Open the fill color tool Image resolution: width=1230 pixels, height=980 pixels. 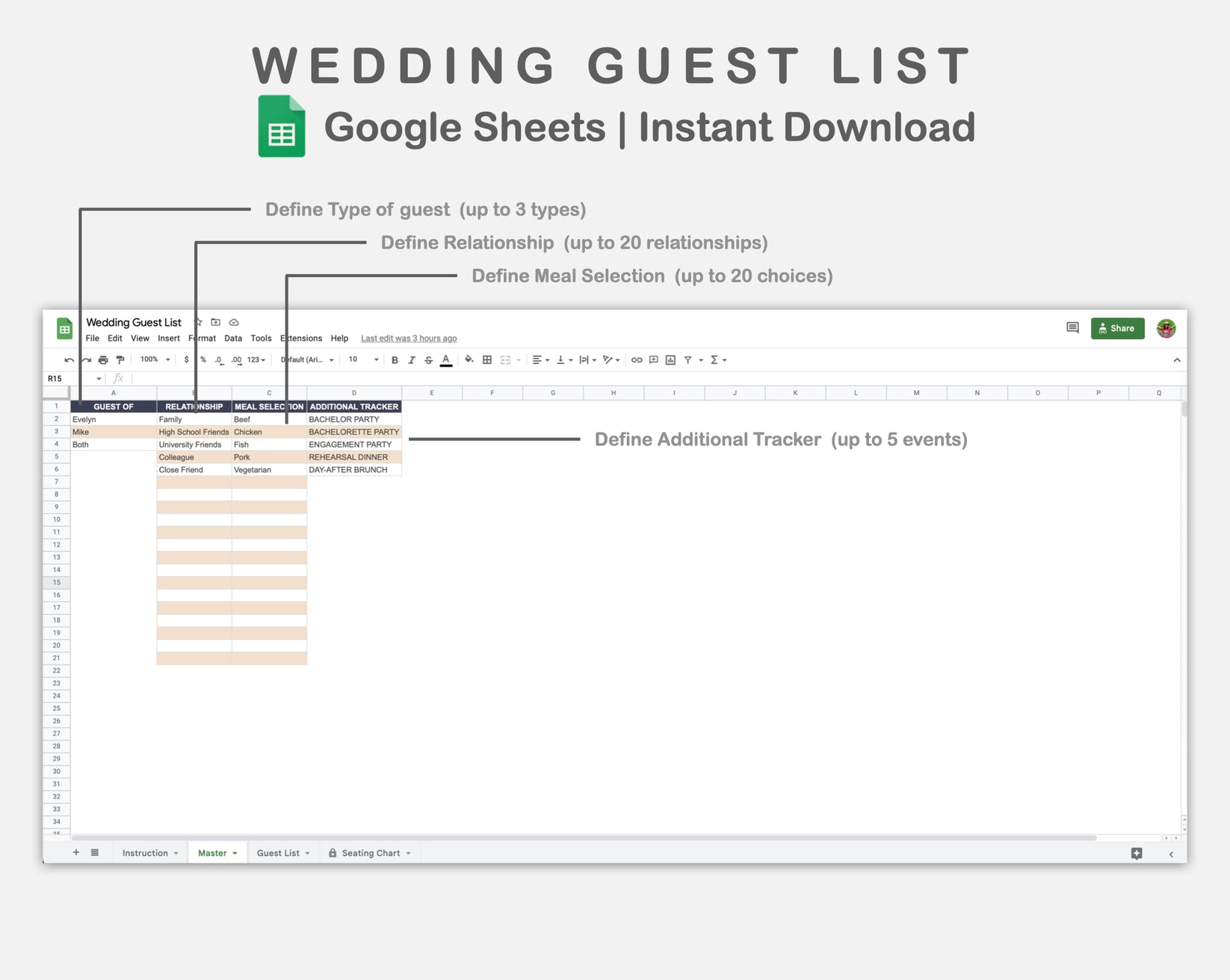469,360
